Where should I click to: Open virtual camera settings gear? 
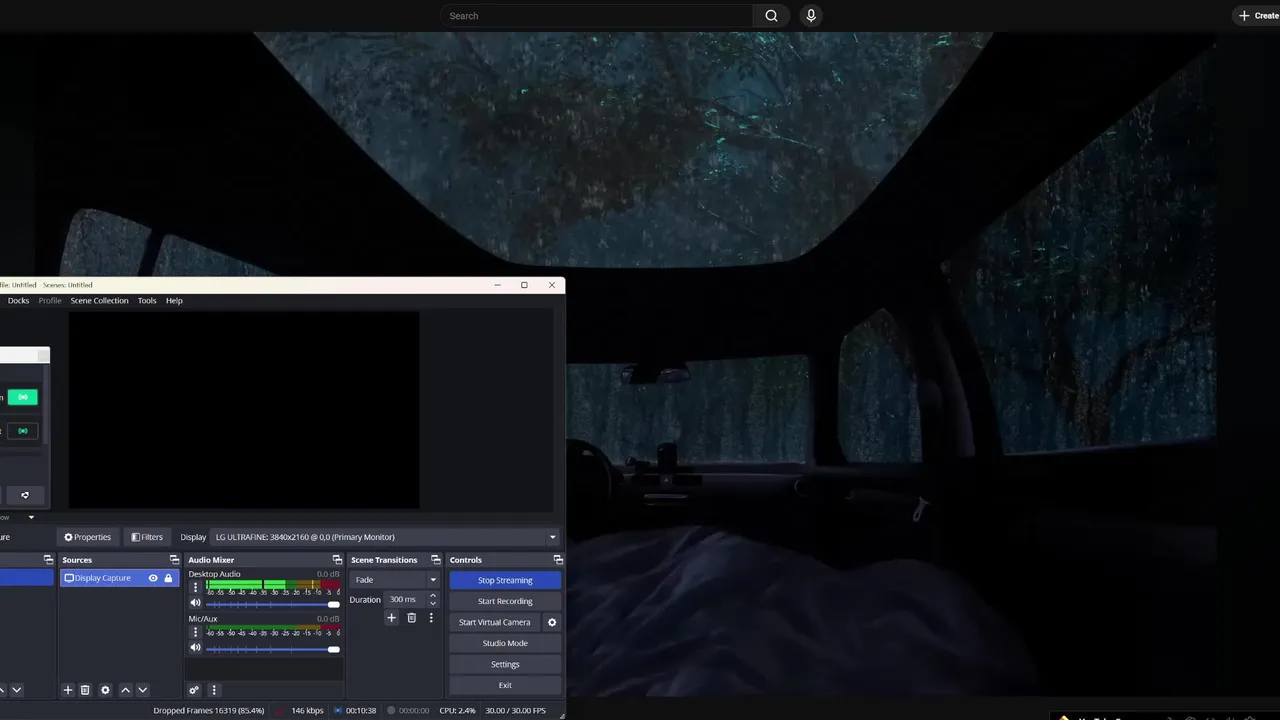[x=552, y=622]
